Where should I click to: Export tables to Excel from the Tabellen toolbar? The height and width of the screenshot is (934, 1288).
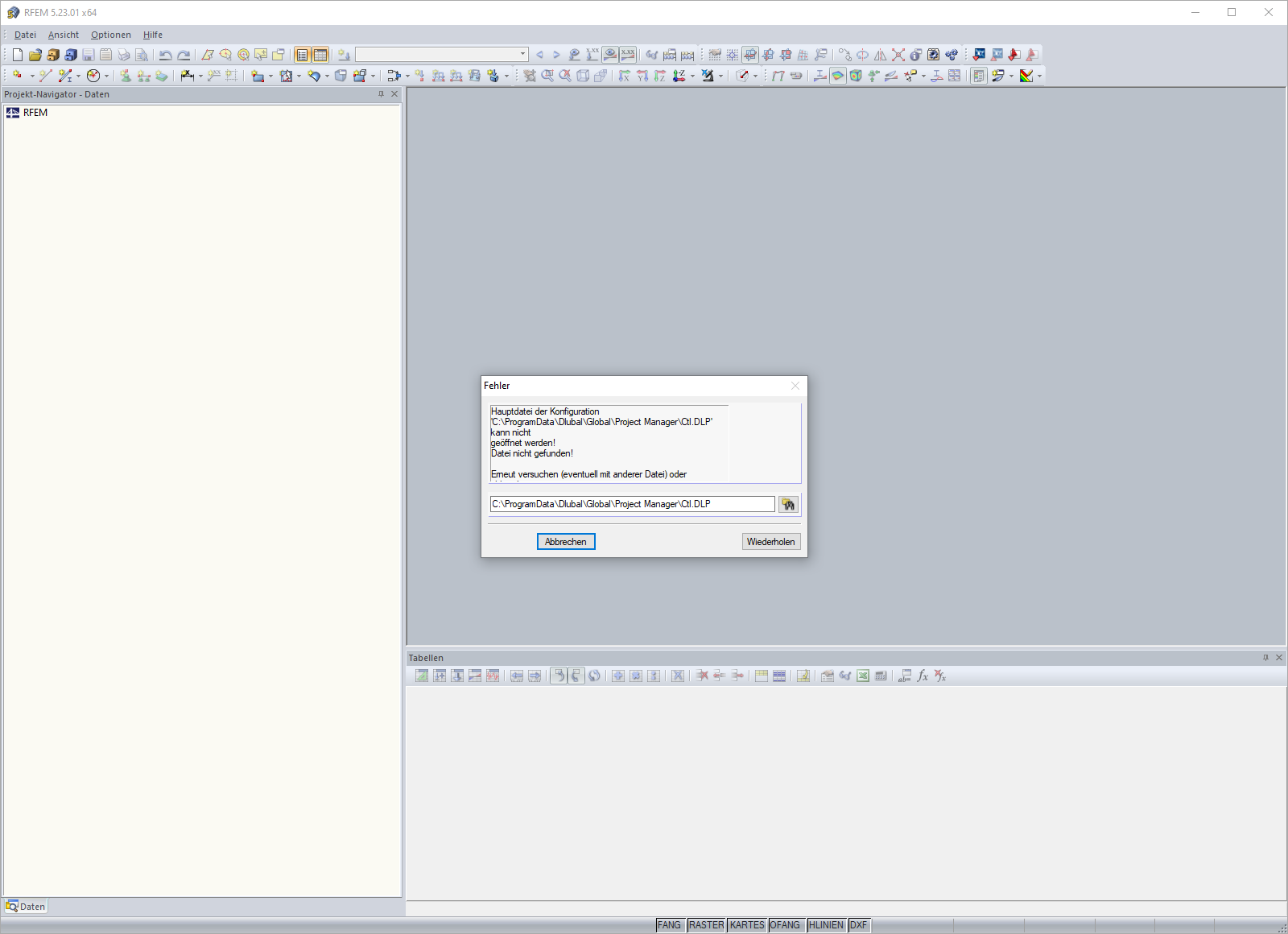(862, 676)
